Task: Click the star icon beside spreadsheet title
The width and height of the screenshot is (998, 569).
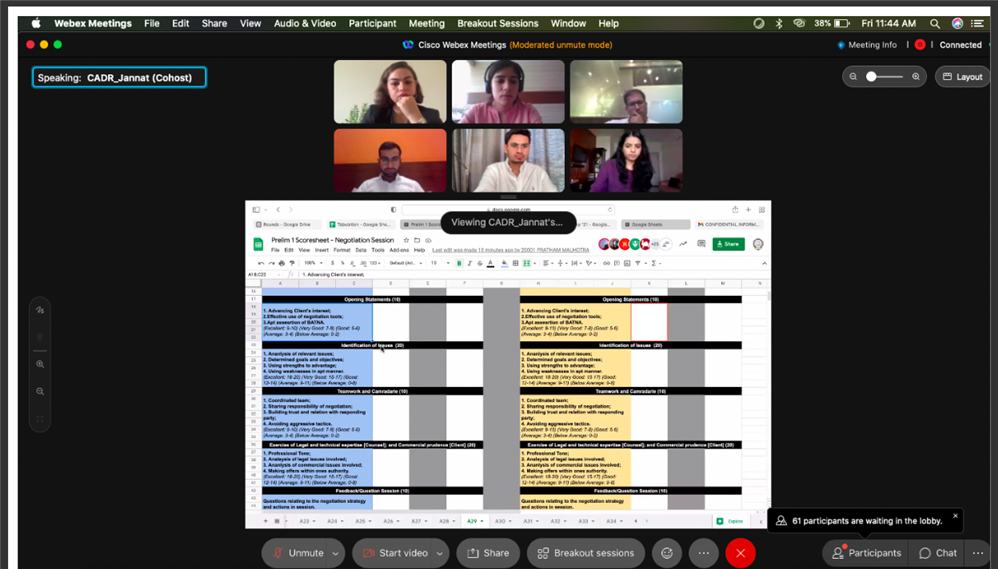Action: pos(406,240)
